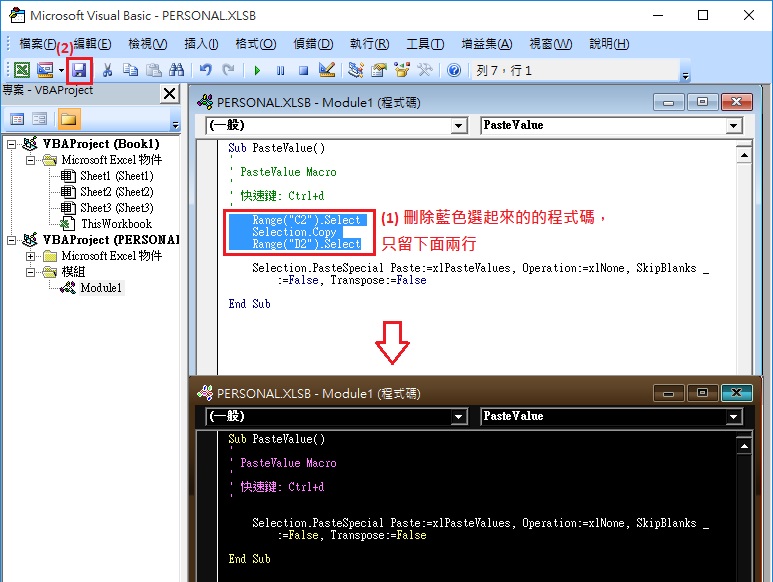Click the Reset (stop) square icon
The width and height of the screenshot is (773, 582).
[304, 70]
